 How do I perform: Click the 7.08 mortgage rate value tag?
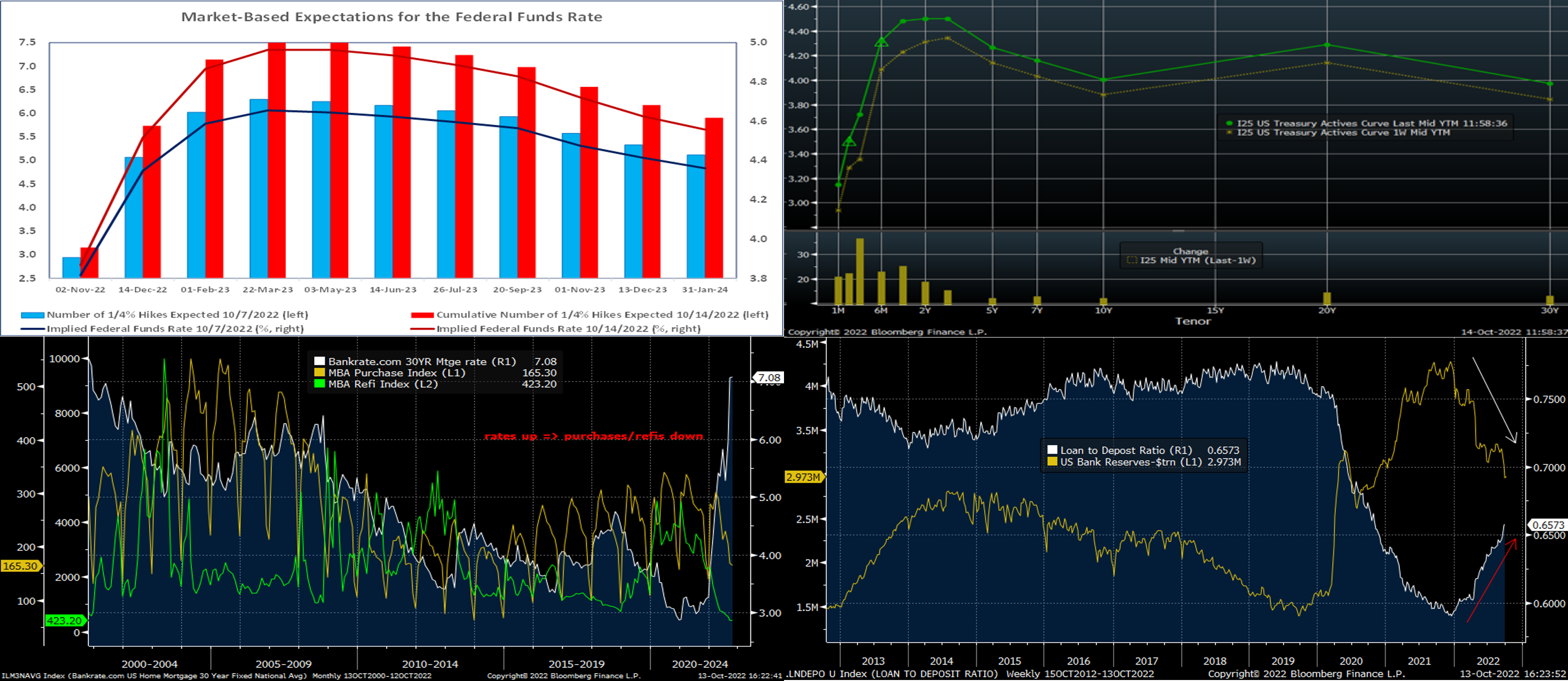point(769,378)
